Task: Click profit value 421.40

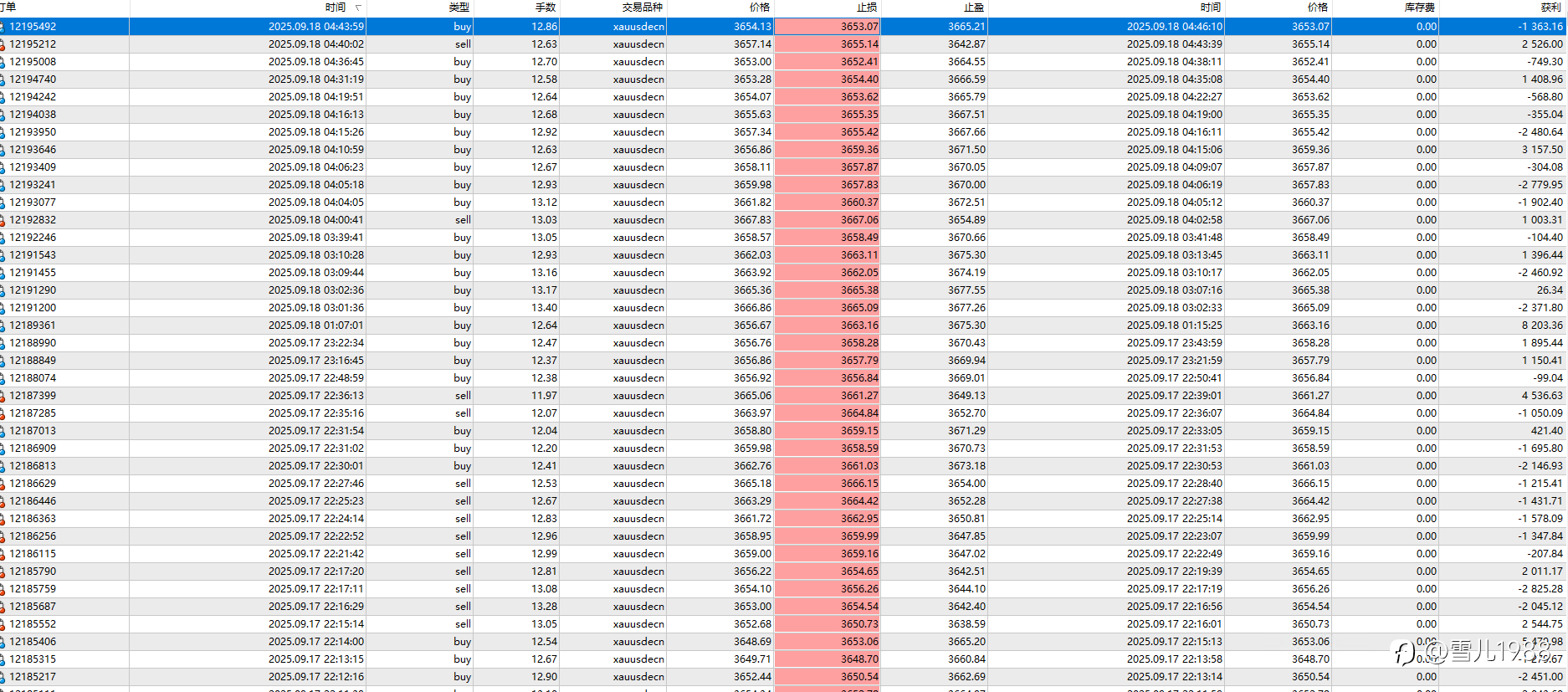Action: pos(1547,431)
